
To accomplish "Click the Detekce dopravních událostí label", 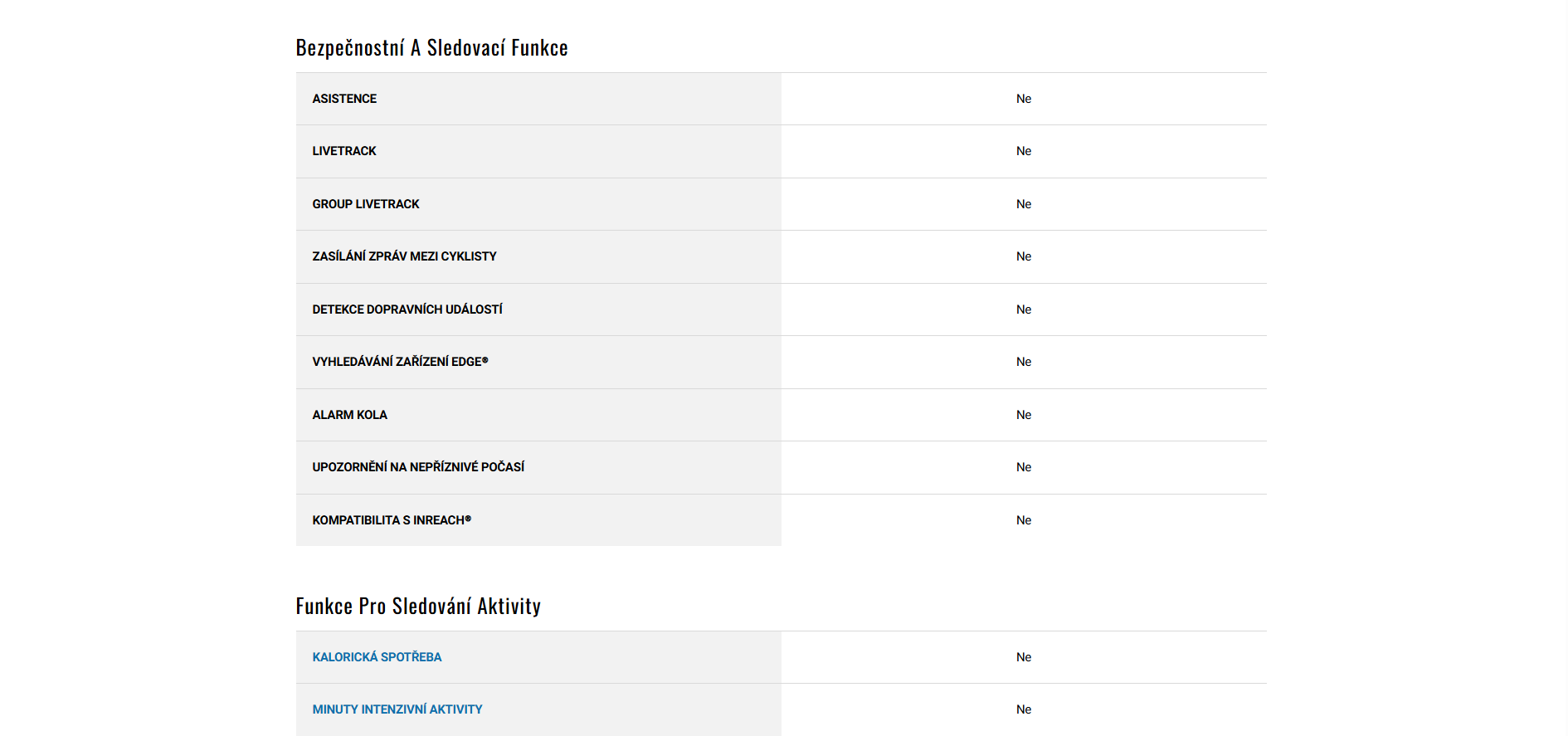I will point(407,310).
